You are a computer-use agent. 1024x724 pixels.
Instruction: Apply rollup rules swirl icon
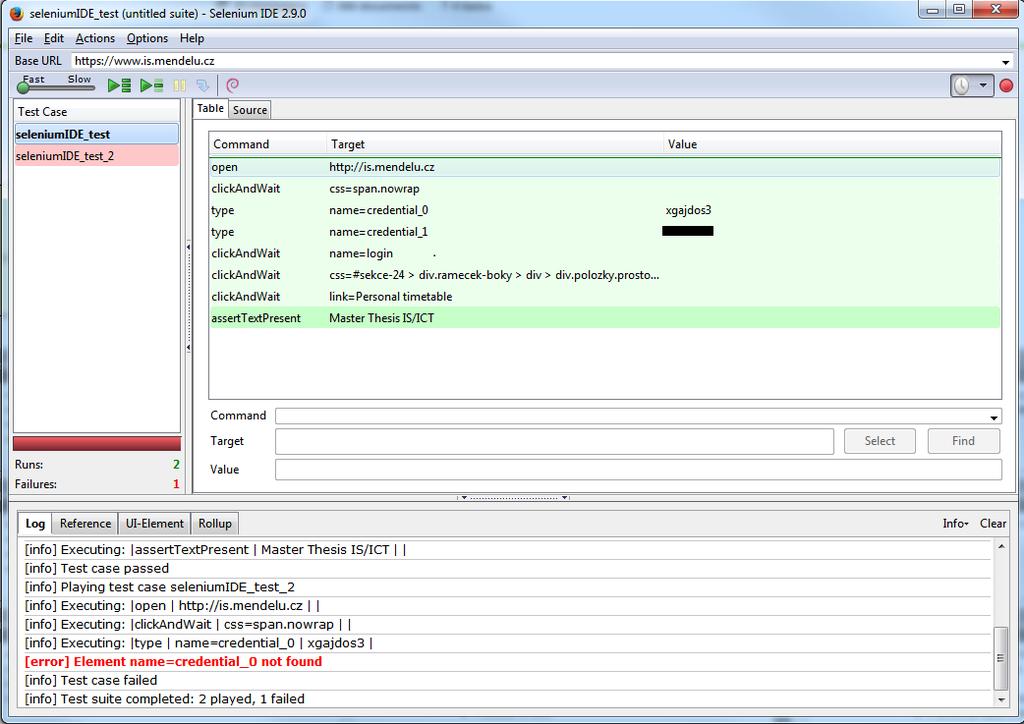[232, 86]
